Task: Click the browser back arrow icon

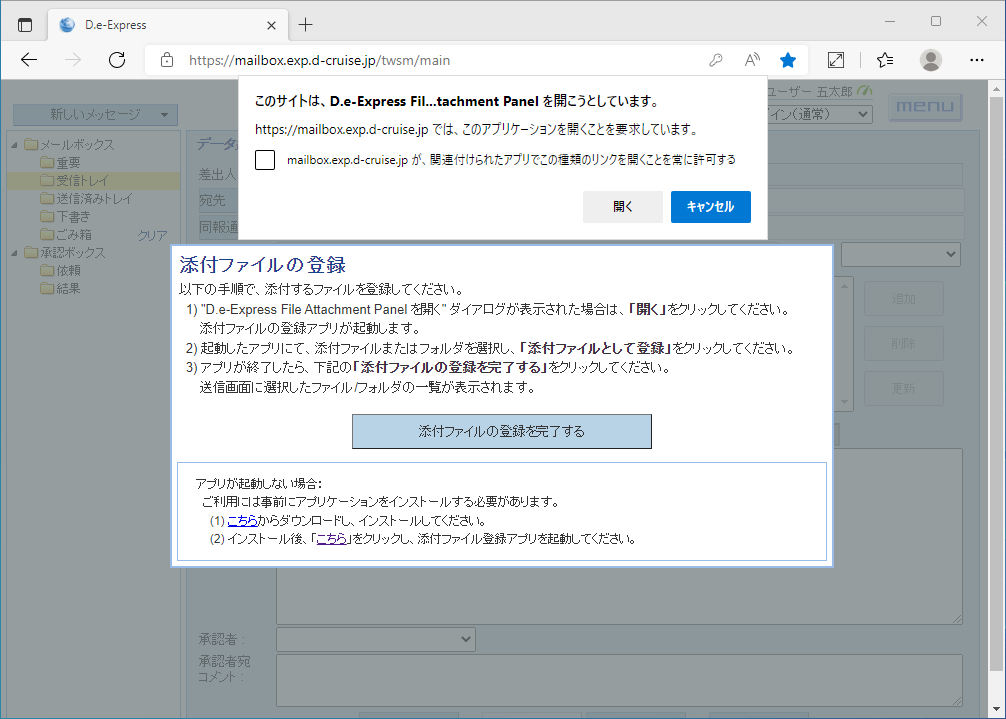Action: [29, 60]
